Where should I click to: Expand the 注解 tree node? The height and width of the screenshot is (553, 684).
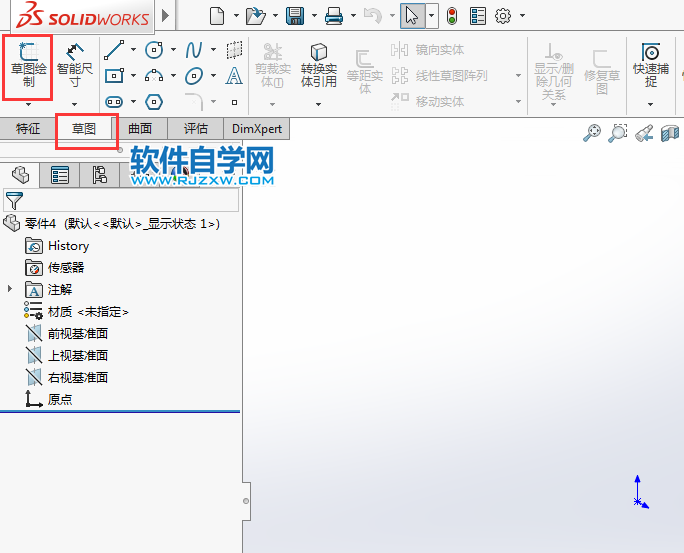10,289
